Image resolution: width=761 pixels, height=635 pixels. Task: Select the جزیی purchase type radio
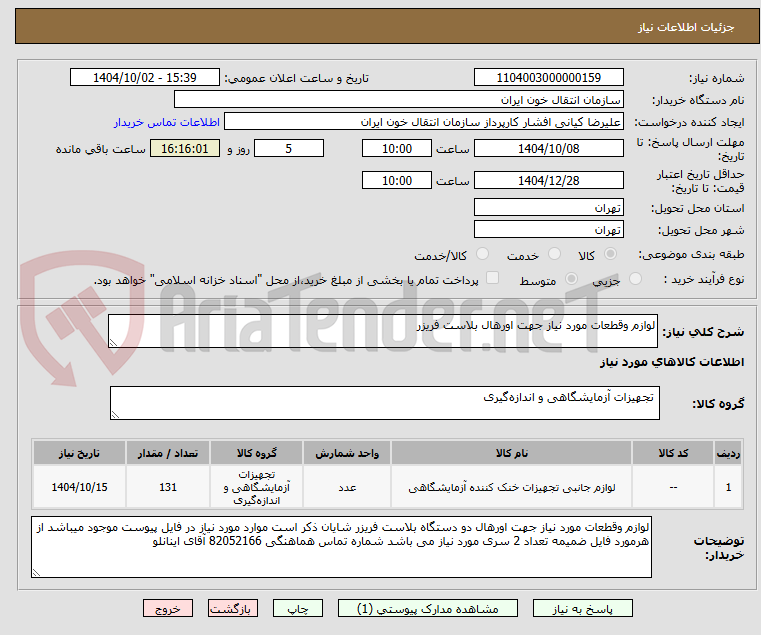tap(635, 279)
